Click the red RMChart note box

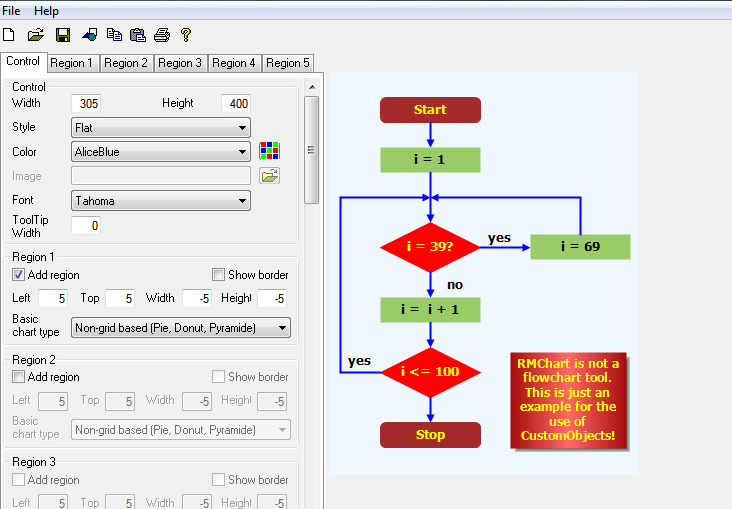(x=568, y=400)
